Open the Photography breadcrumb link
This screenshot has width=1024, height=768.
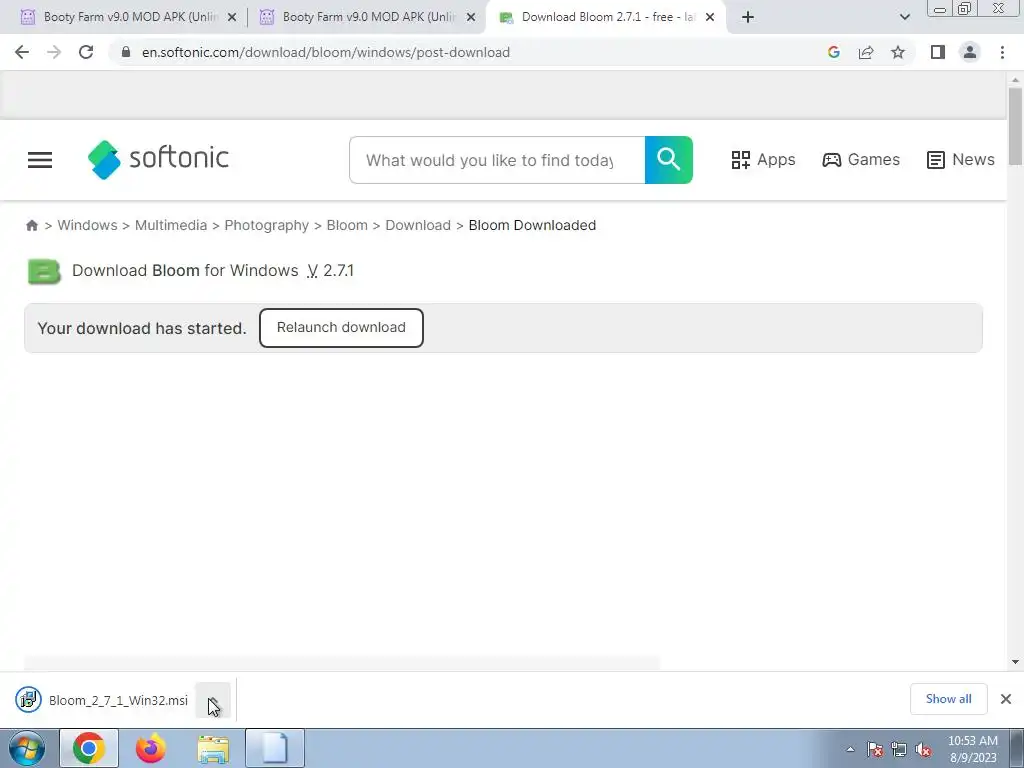pos(266,225)
